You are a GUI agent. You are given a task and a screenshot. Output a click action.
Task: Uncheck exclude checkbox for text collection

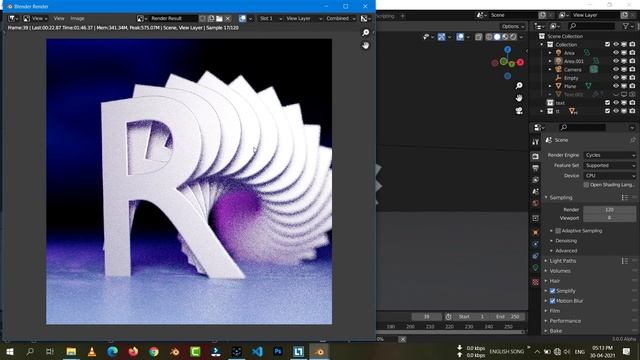click(607, 103)
